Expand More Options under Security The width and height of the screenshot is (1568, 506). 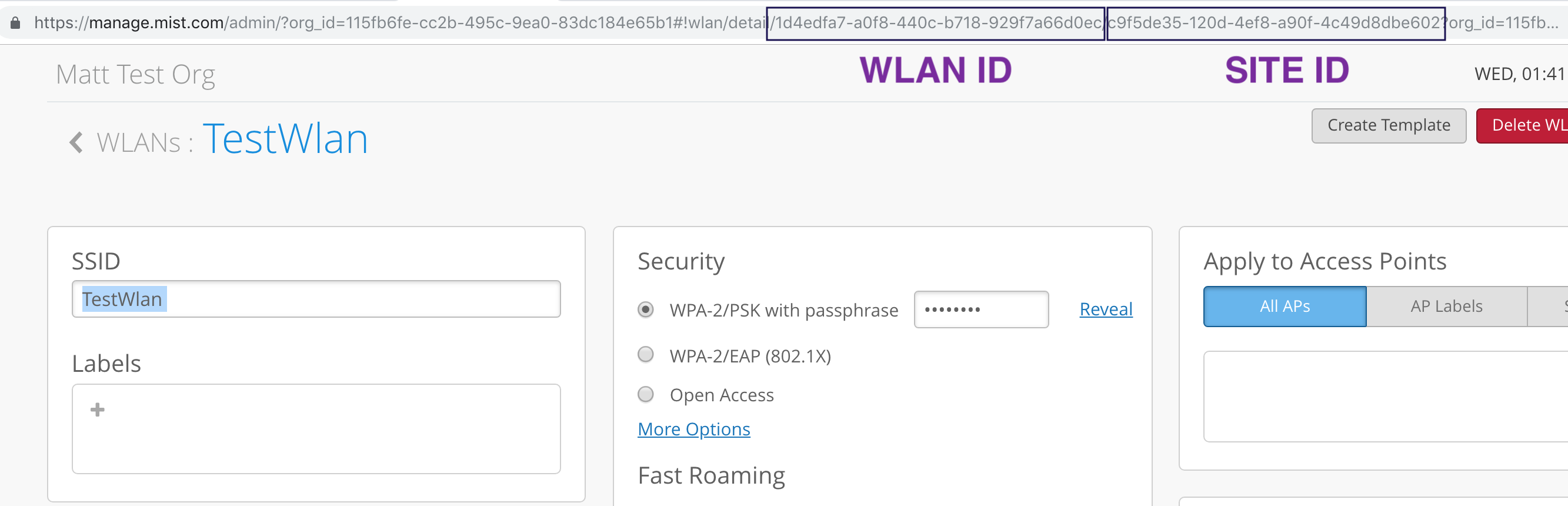pyautogui.click(x=693, y=430)
